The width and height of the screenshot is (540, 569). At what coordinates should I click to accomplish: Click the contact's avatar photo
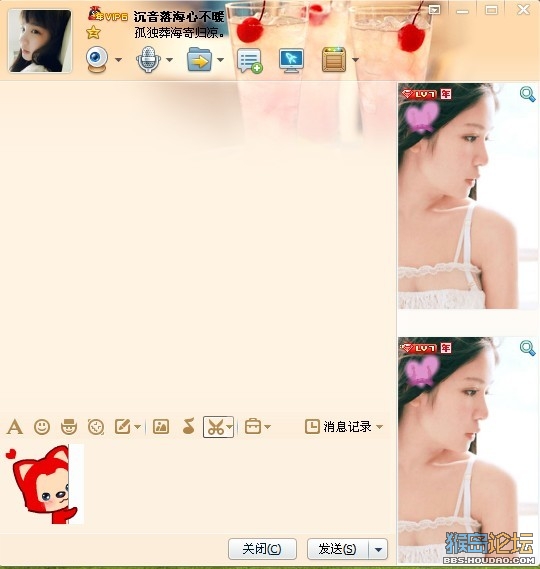point(40,41)
